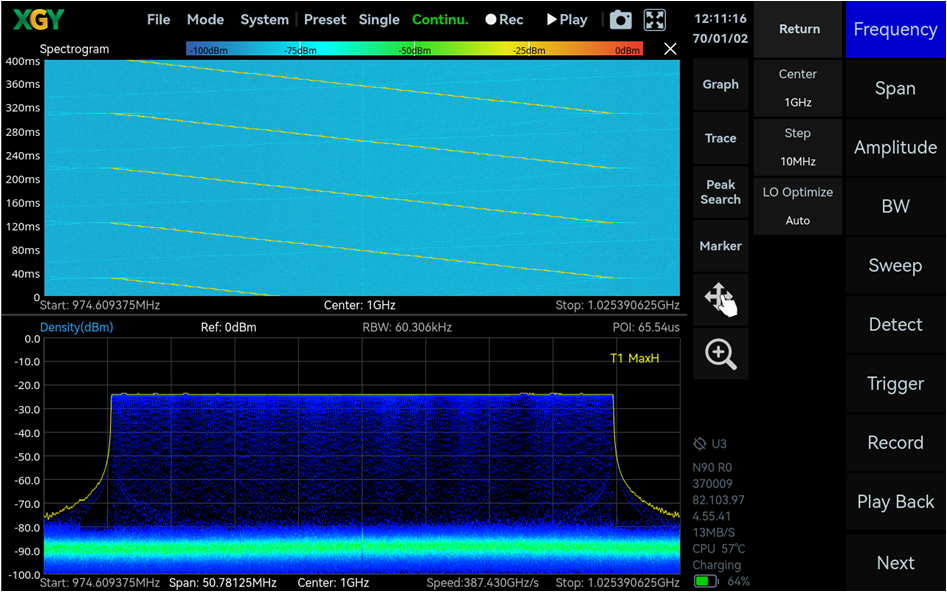Screen dimensions: 947x592
Task: Click the XGY logo
Action: coord(38,20)
